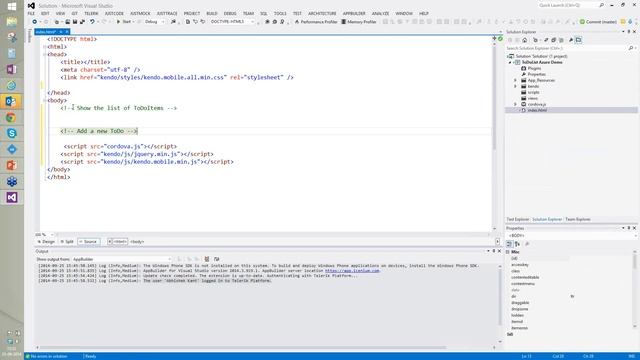Switch to Design view

tap(46, 242)
